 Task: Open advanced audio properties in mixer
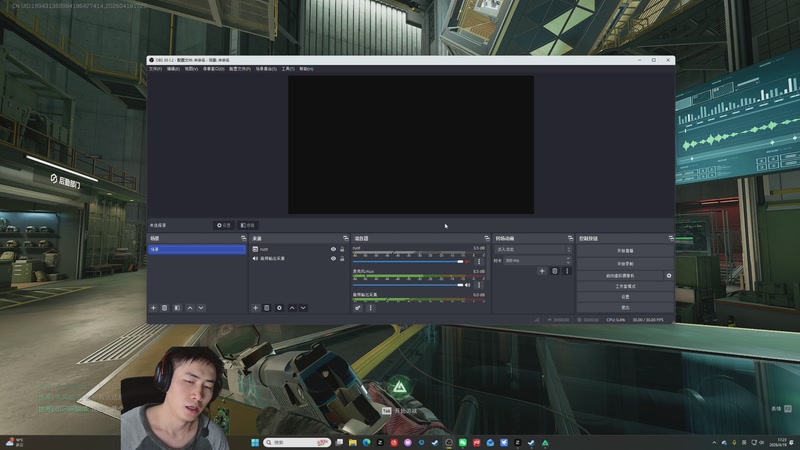pos(358,308)
